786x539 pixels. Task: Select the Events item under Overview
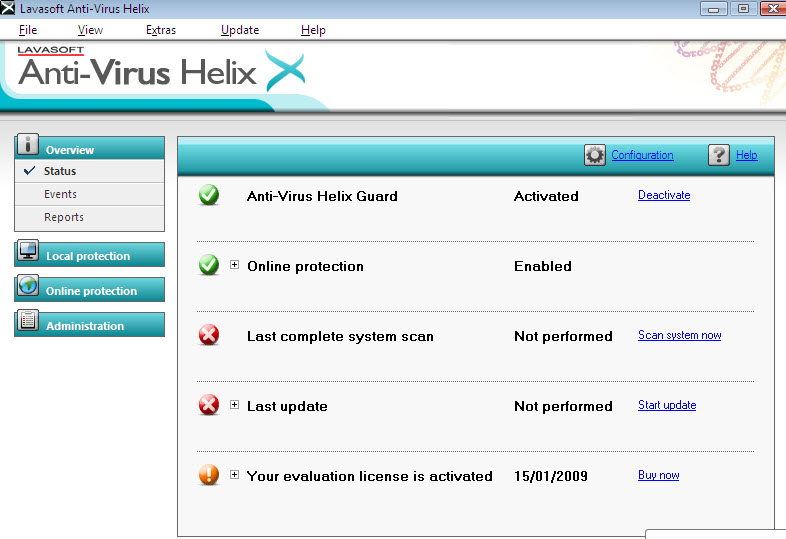coord(89,194)
